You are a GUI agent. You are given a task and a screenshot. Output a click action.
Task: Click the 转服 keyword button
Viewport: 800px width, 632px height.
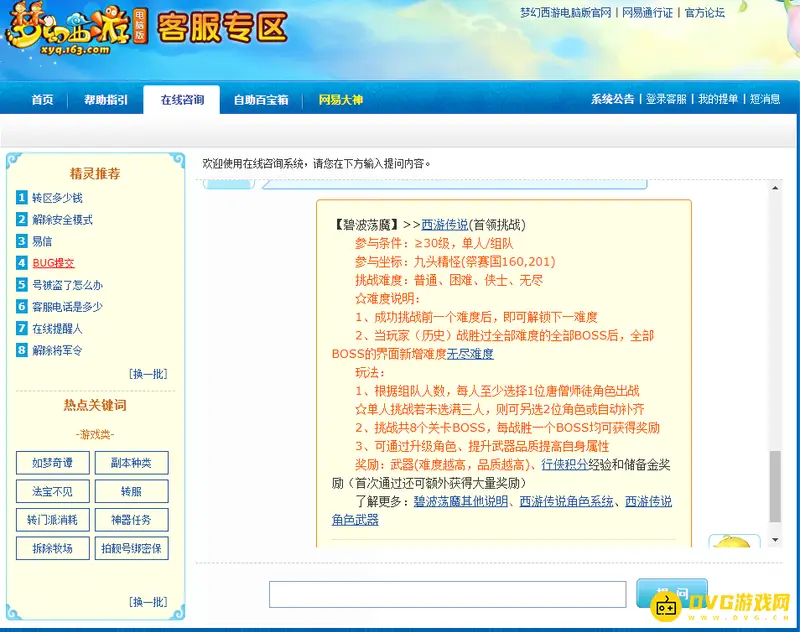pos(132,491)
